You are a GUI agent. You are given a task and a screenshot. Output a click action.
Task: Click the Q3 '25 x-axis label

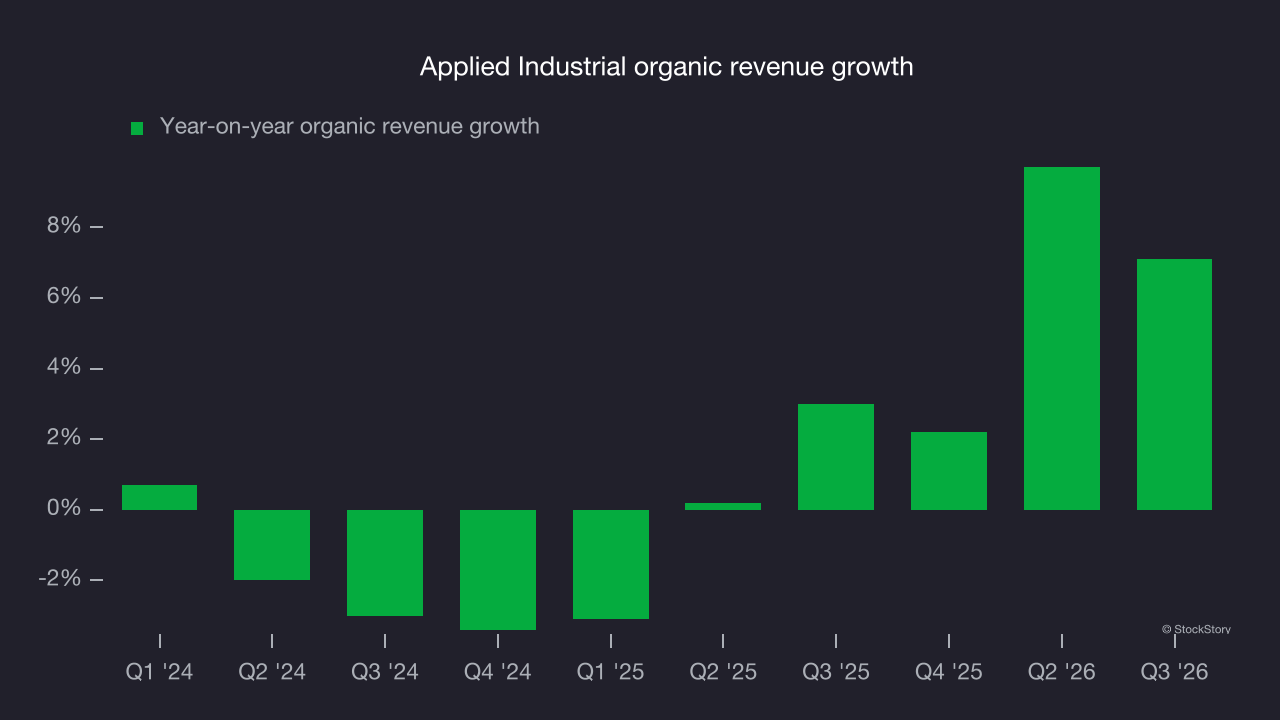836,672
